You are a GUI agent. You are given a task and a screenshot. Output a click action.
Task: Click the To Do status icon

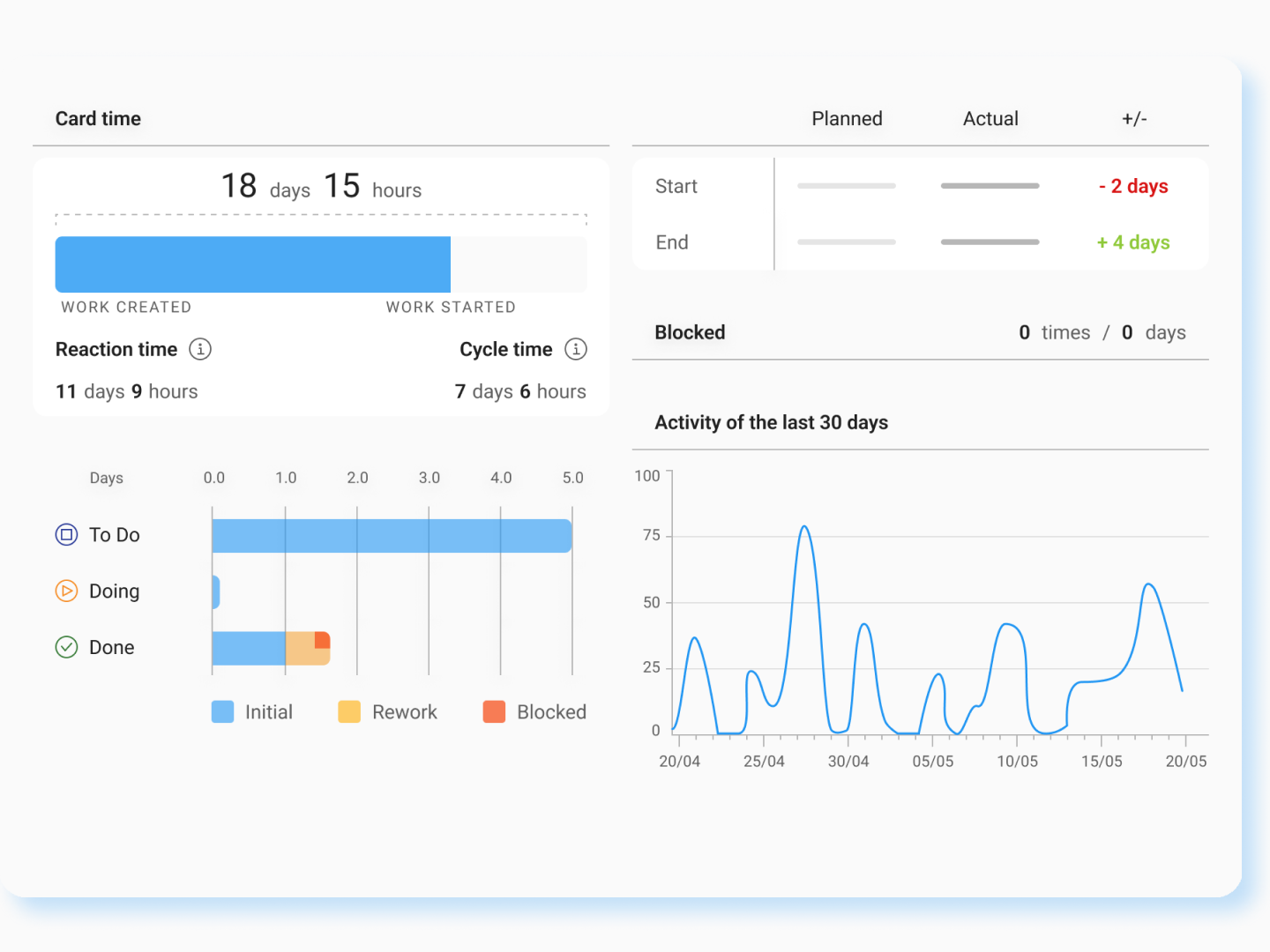pos(67,535)
